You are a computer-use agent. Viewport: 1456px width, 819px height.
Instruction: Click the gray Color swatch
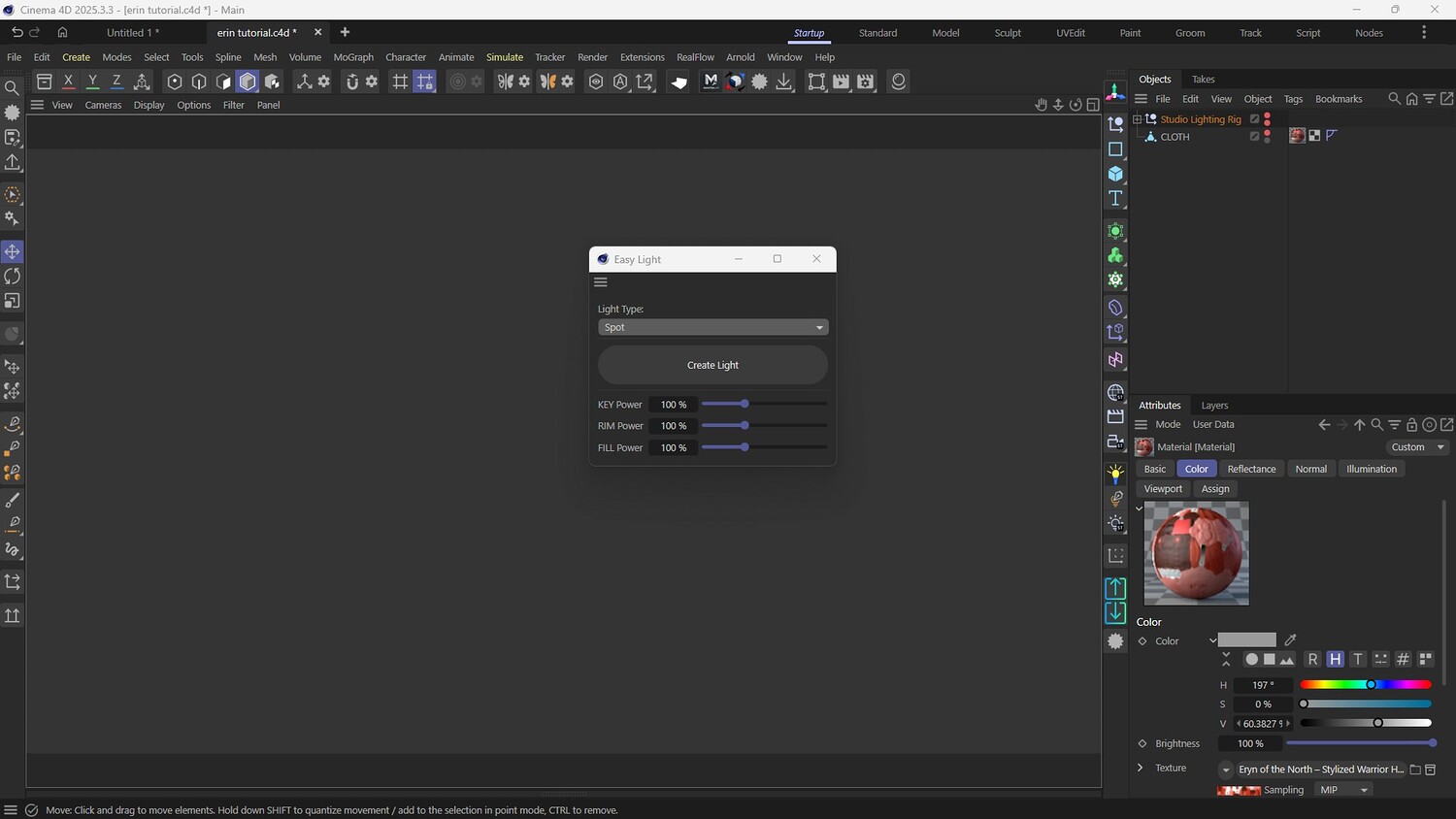[x=1247, y=640]
